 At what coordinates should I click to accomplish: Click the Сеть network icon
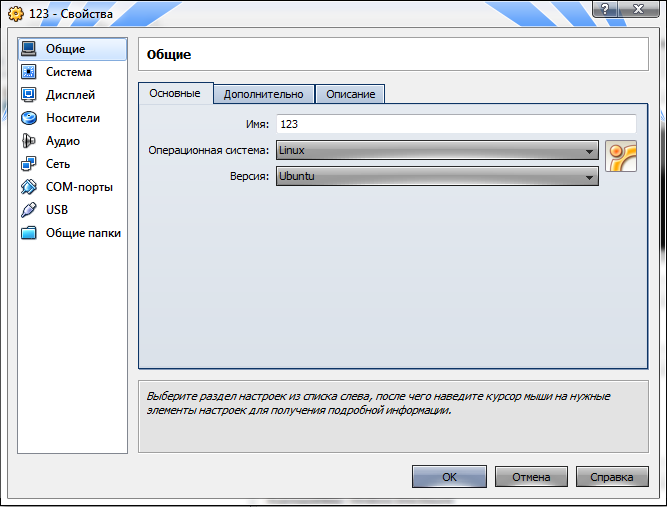[x=29, y=163]
